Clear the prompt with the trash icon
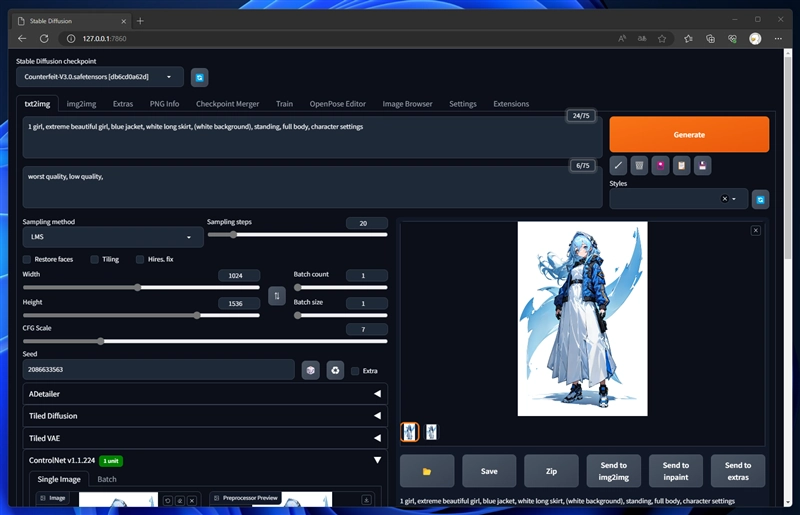 (x=639, y=165)
